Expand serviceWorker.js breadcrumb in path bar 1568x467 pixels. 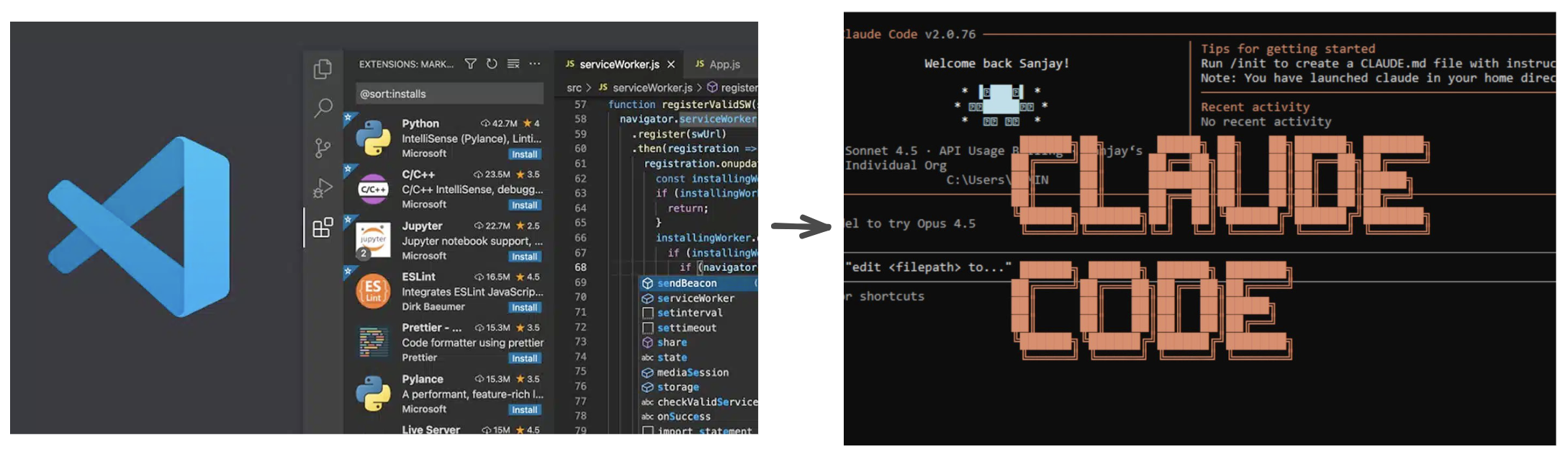[x=652, y=88]
